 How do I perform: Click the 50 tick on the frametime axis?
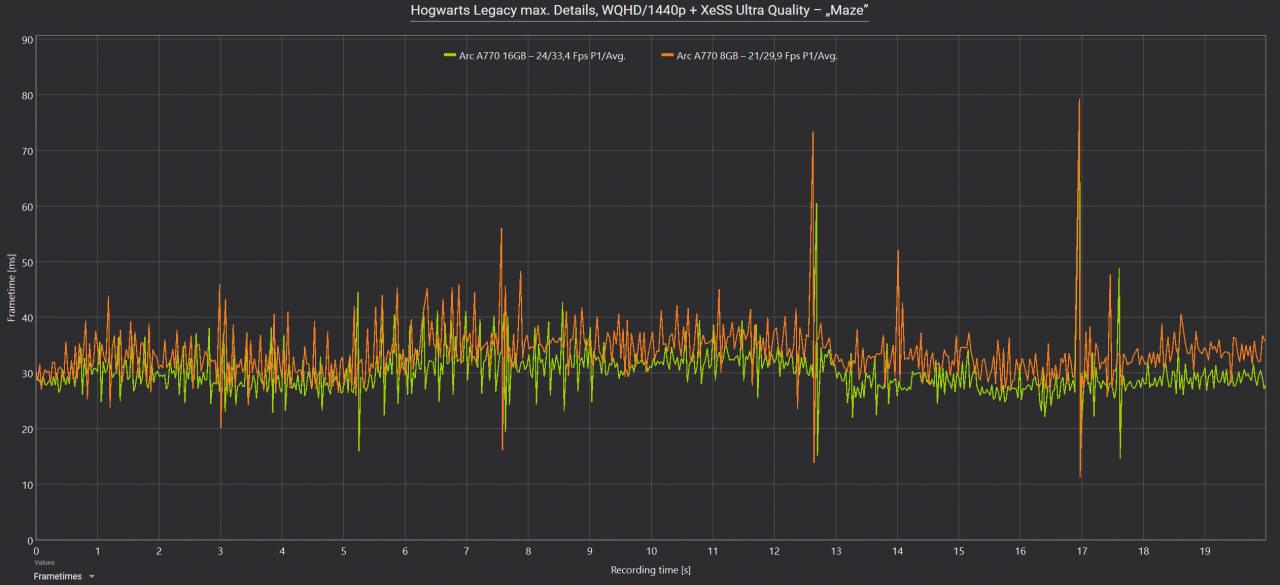28,263
